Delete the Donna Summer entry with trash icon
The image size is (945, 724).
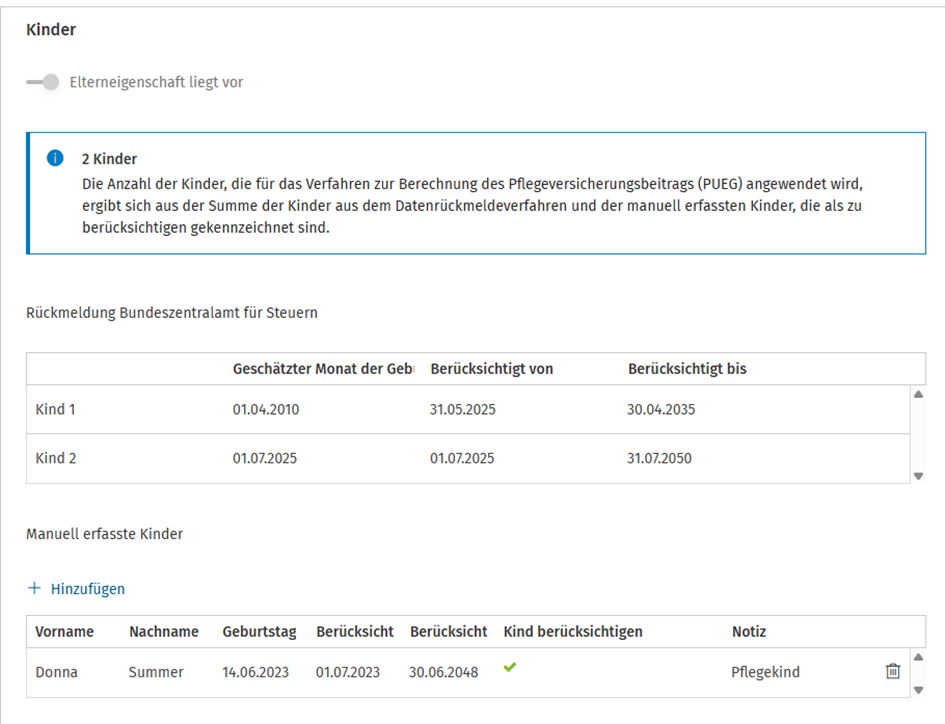tap(893, 671)
